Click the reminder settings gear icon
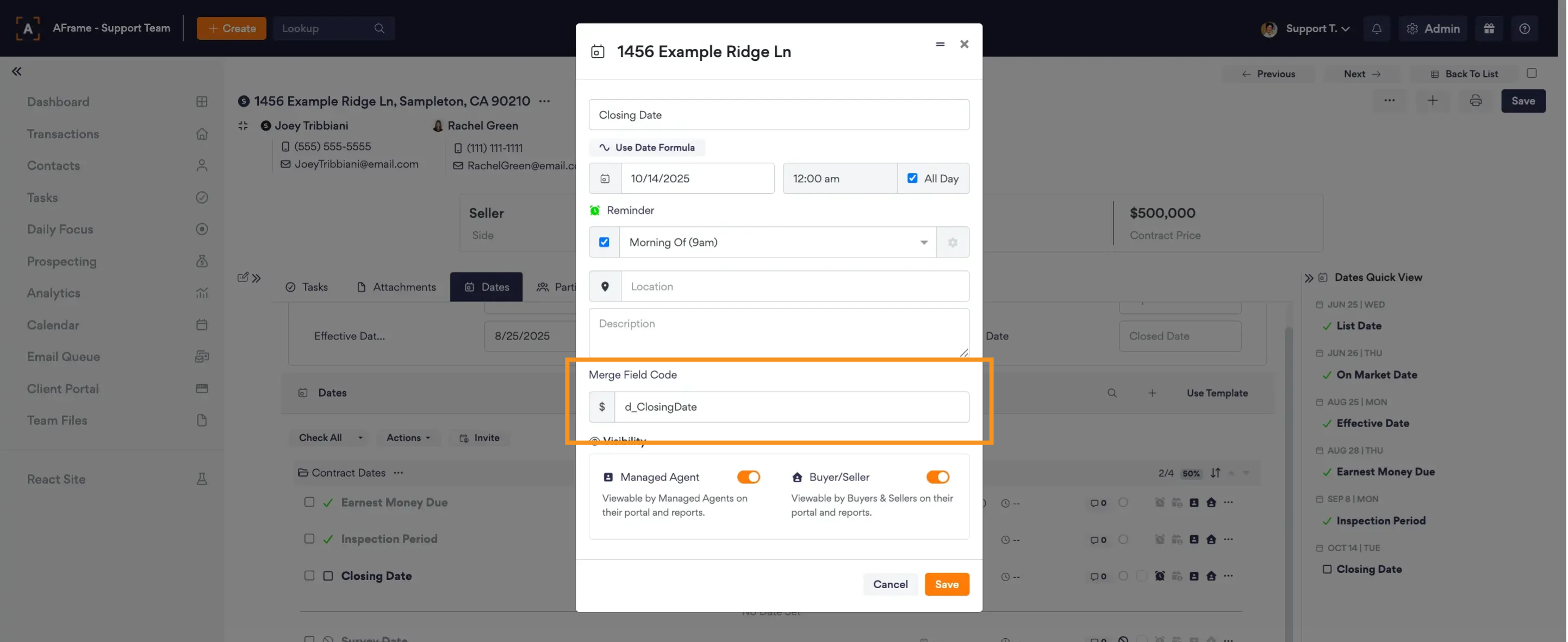The height and width of the screenshot is (642, 1568). (x=952, y=243)
